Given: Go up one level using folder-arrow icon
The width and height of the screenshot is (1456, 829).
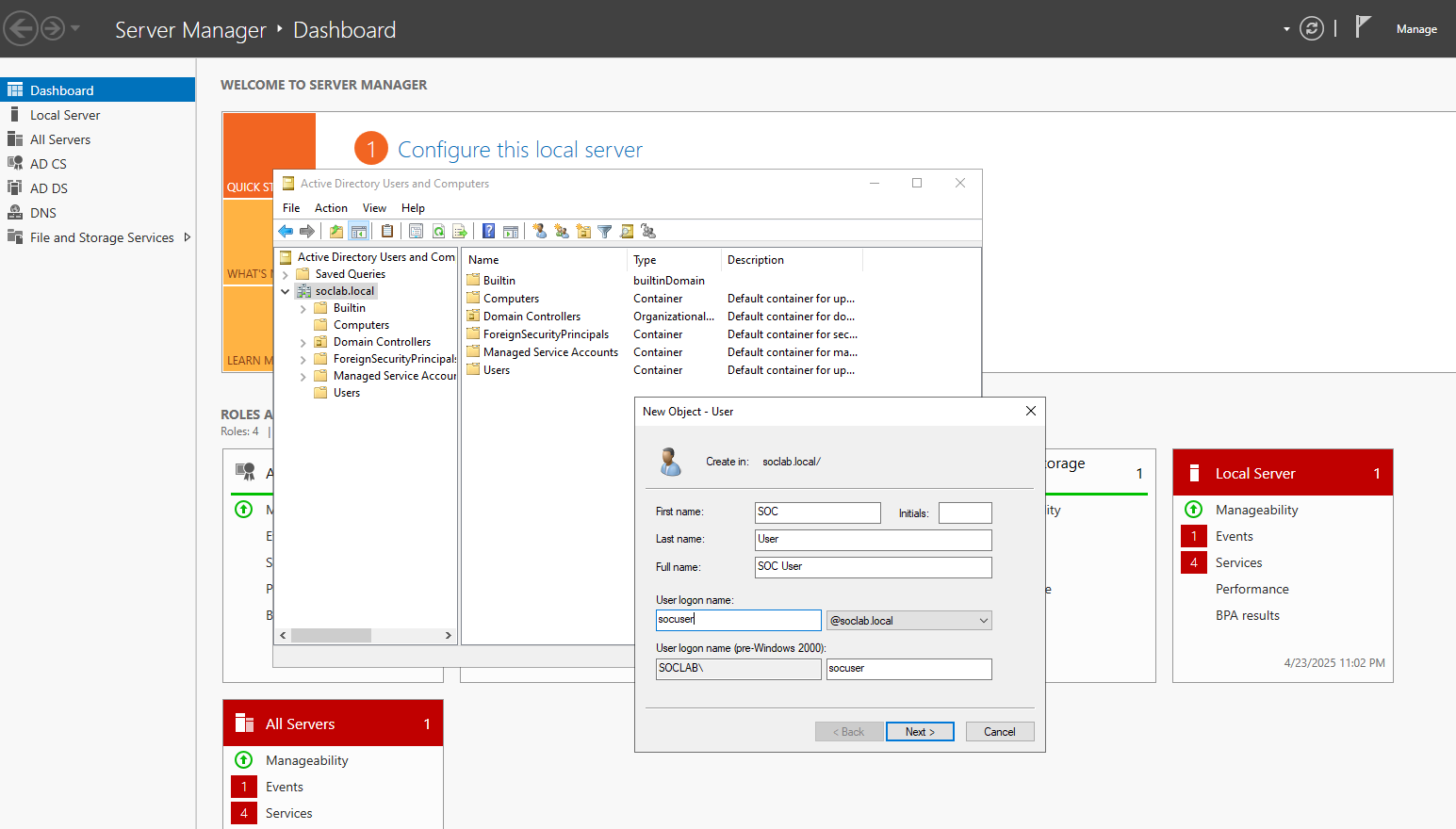Looking at the screenshot, I should tap(336, 231).
